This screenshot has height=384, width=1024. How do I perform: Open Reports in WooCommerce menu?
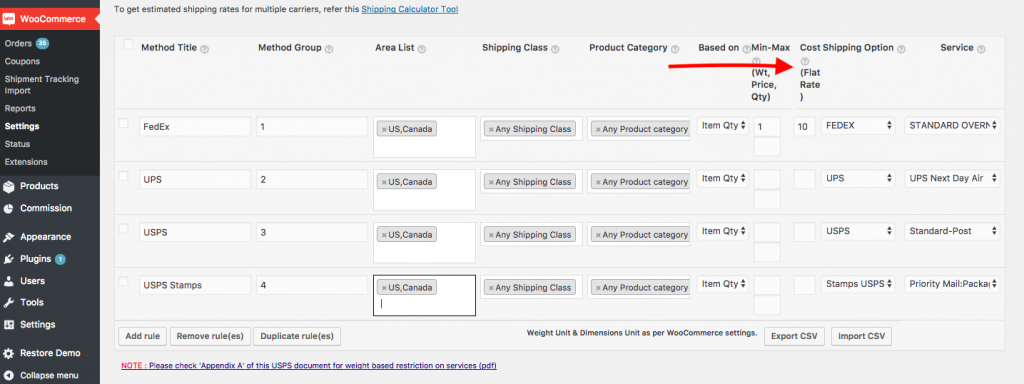tap(20, 108)
